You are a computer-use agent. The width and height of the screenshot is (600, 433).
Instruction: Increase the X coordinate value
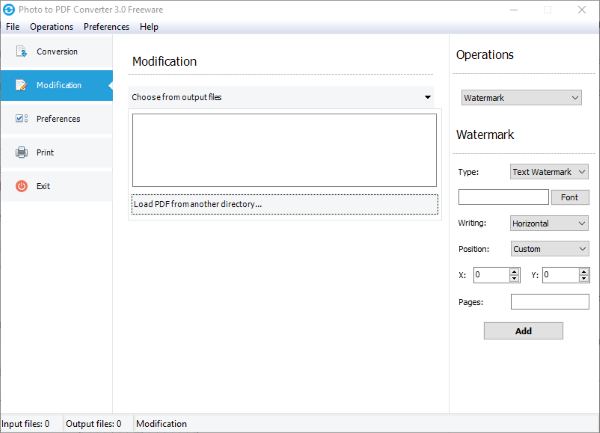(x=514, y=271)
